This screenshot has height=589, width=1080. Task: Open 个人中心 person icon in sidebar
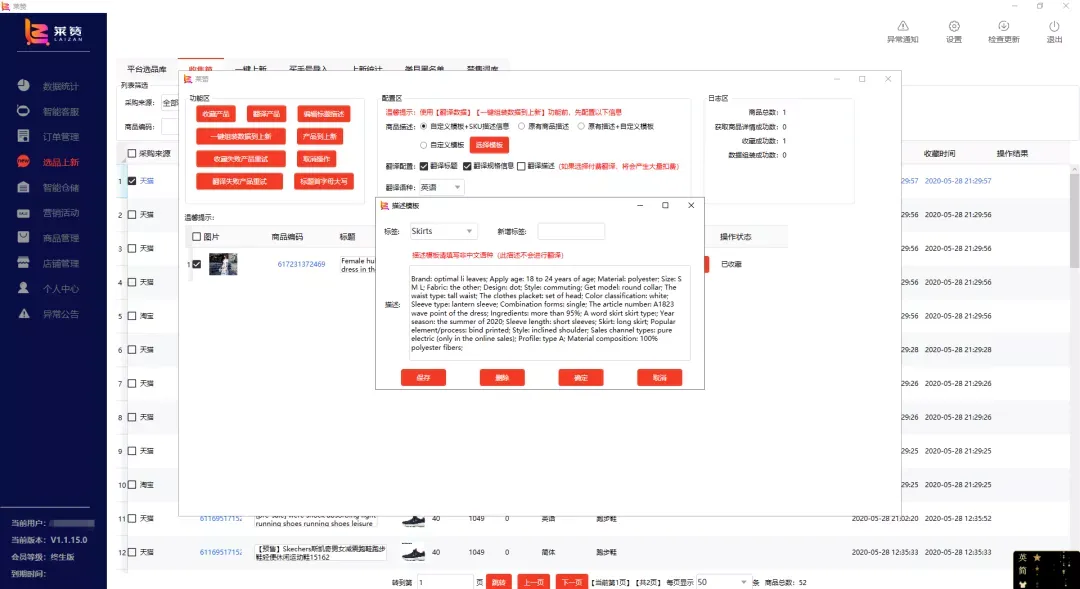tap(23, 288)
